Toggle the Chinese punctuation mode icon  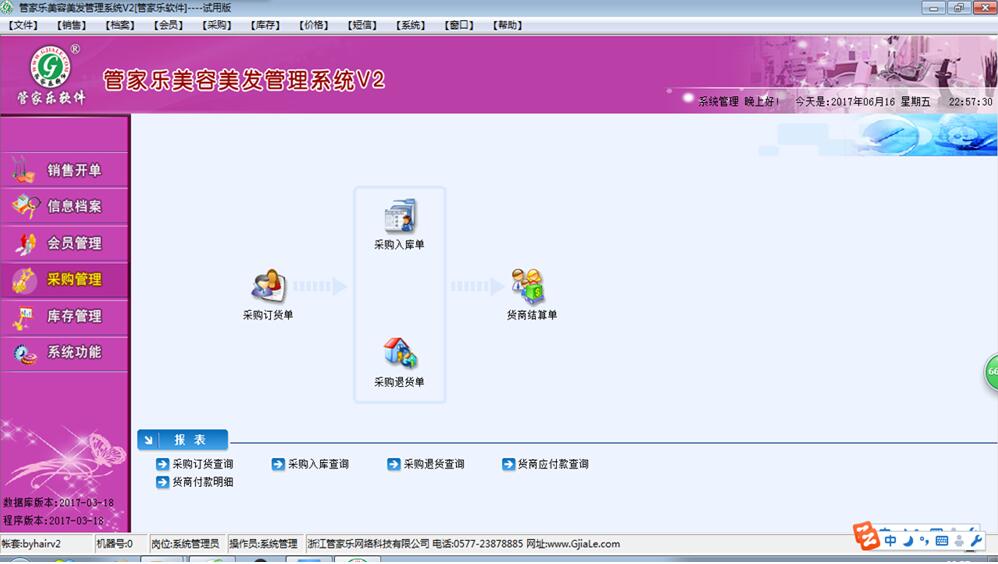coord(924,540)
